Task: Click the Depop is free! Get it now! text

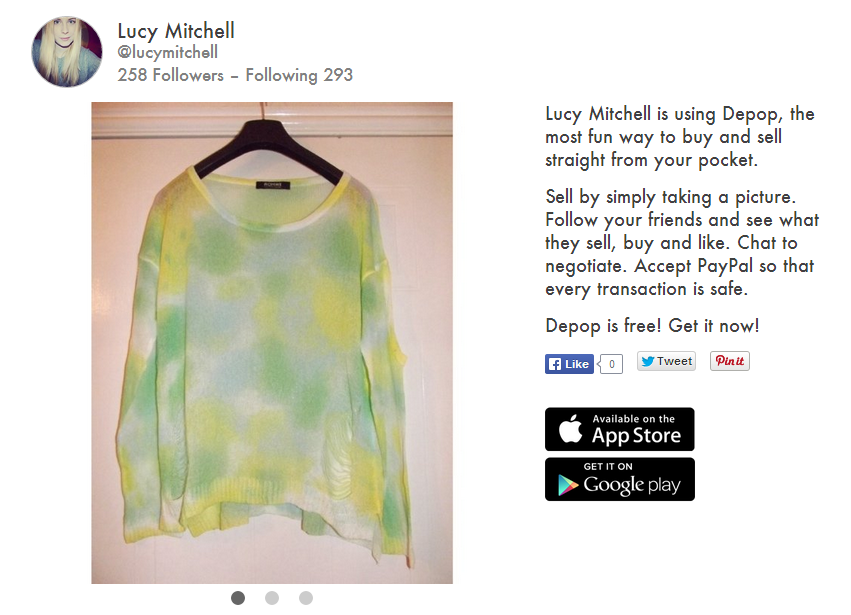Action: tap(652, 326)
